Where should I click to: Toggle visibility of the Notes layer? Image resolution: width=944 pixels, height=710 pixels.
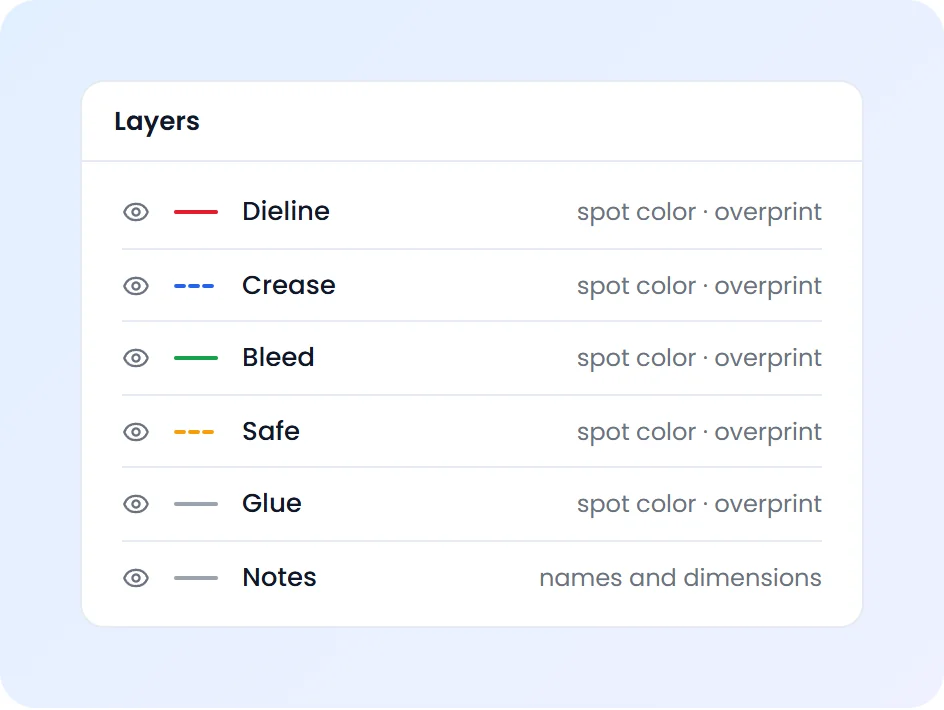click(x=136, y=578)
